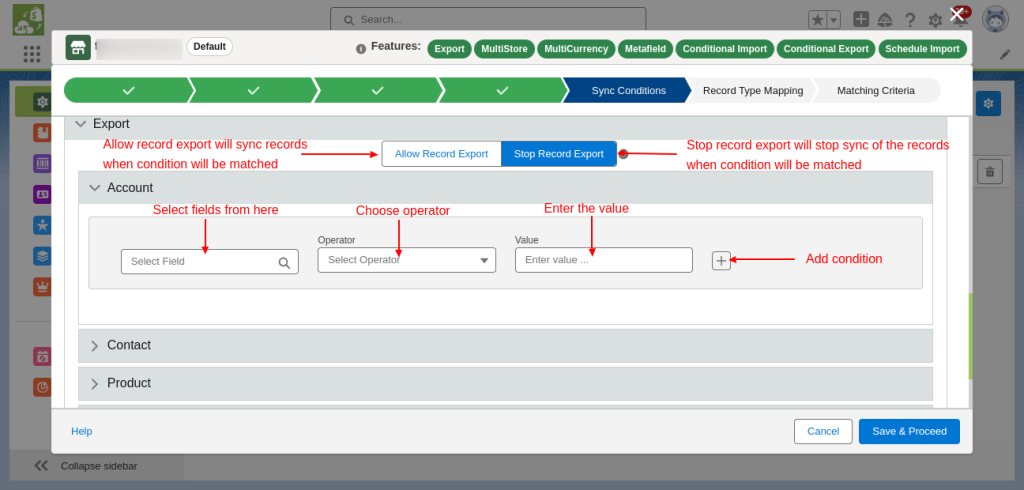1024x490 pixels.
Task: Click the green store icon in modal header
Action: tap(78, 48)
